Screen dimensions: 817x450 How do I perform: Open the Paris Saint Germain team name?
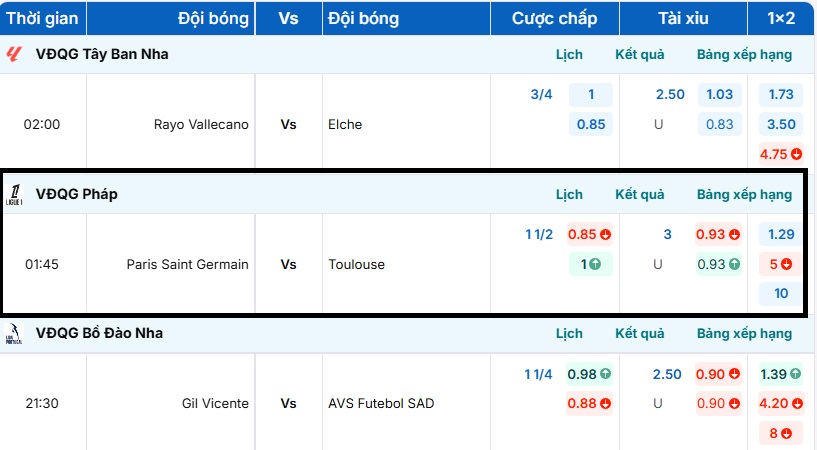click(188, 265)
